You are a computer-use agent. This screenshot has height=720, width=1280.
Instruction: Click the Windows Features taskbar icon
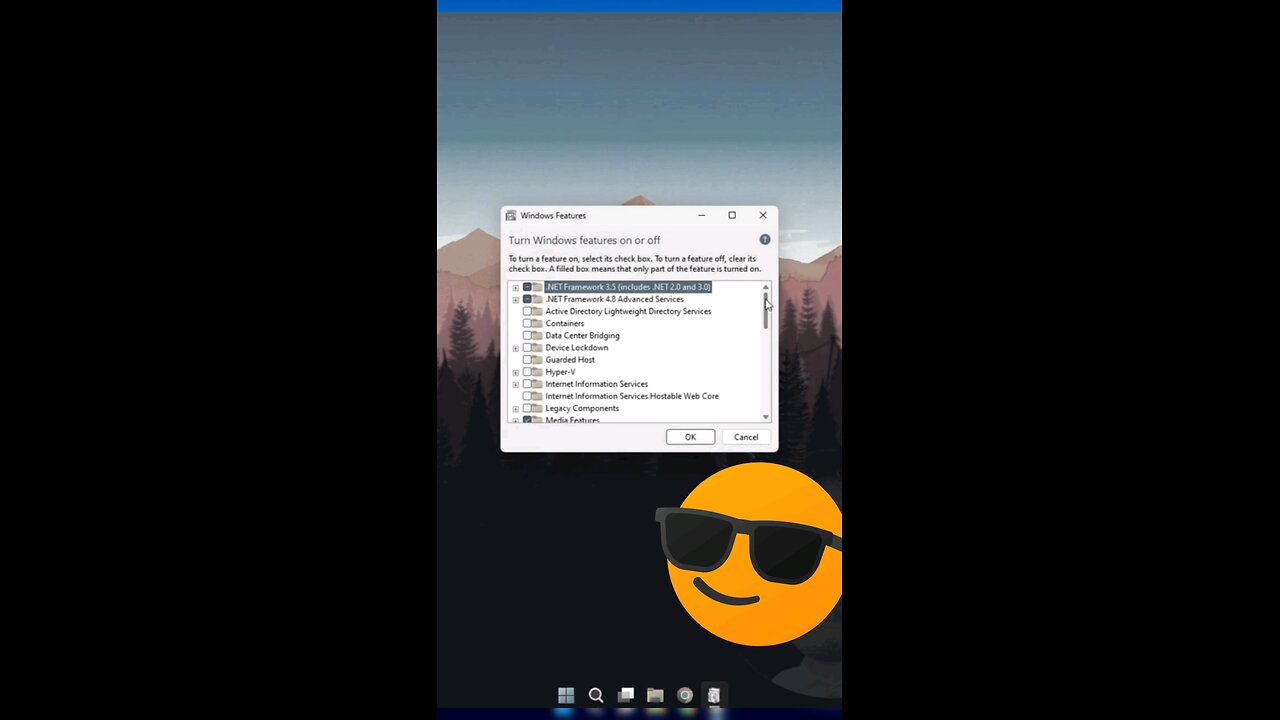pyautogui.click(x=714, y=695)
